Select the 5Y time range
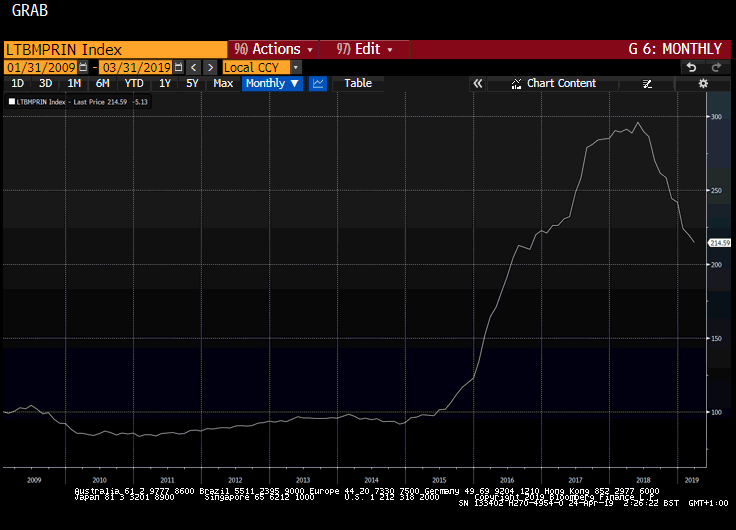Screen dimensions: 736x530 (x=192, y=84)
